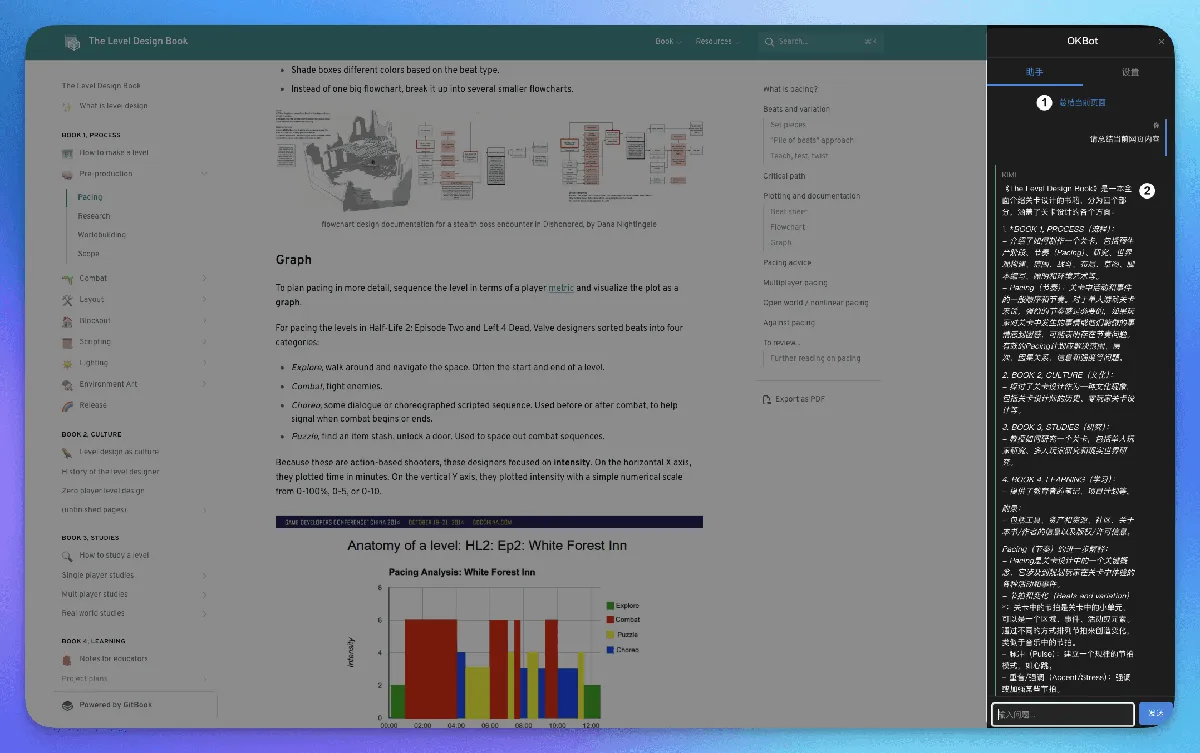Image resolution: width=1200 pixels, height=753 pixels.
Task: Collapse the Pre-production section chevron
Action: (204, 174)
